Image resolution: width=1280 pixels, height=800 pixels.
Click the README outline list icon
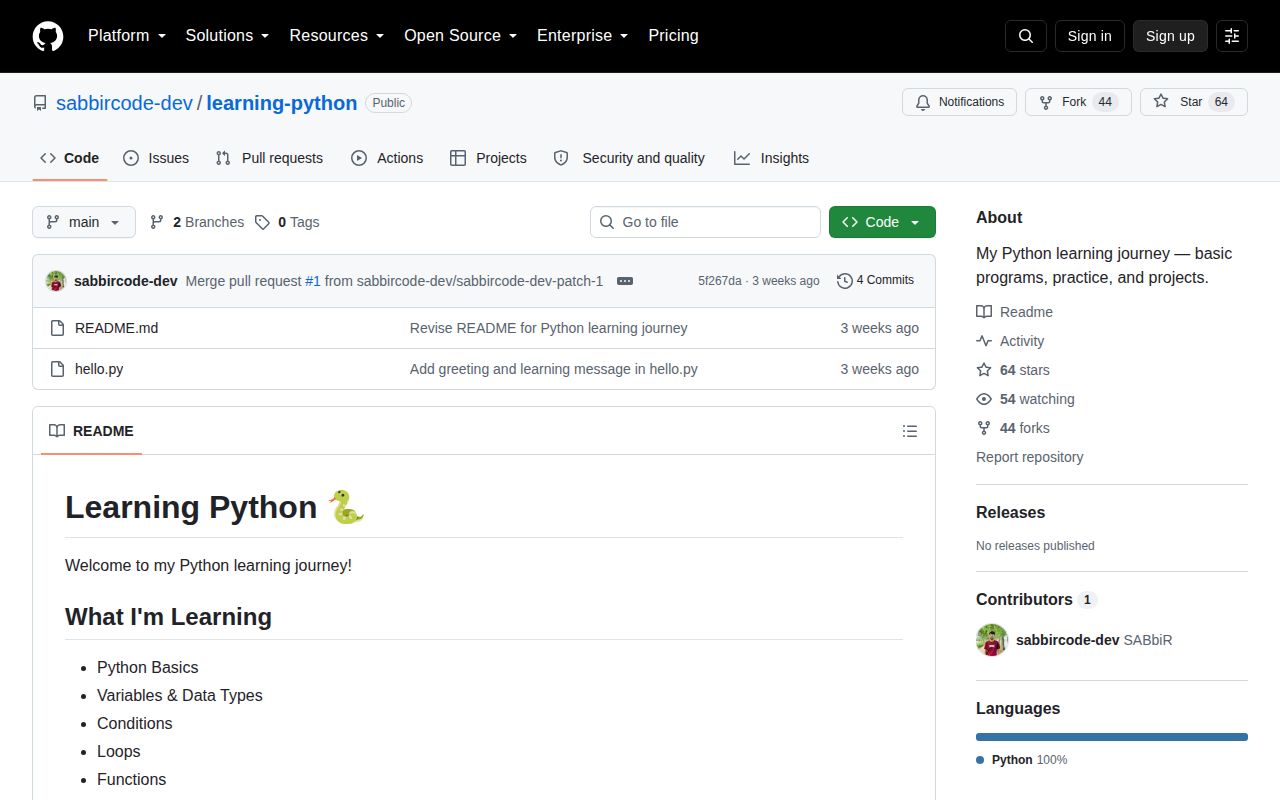910,431
